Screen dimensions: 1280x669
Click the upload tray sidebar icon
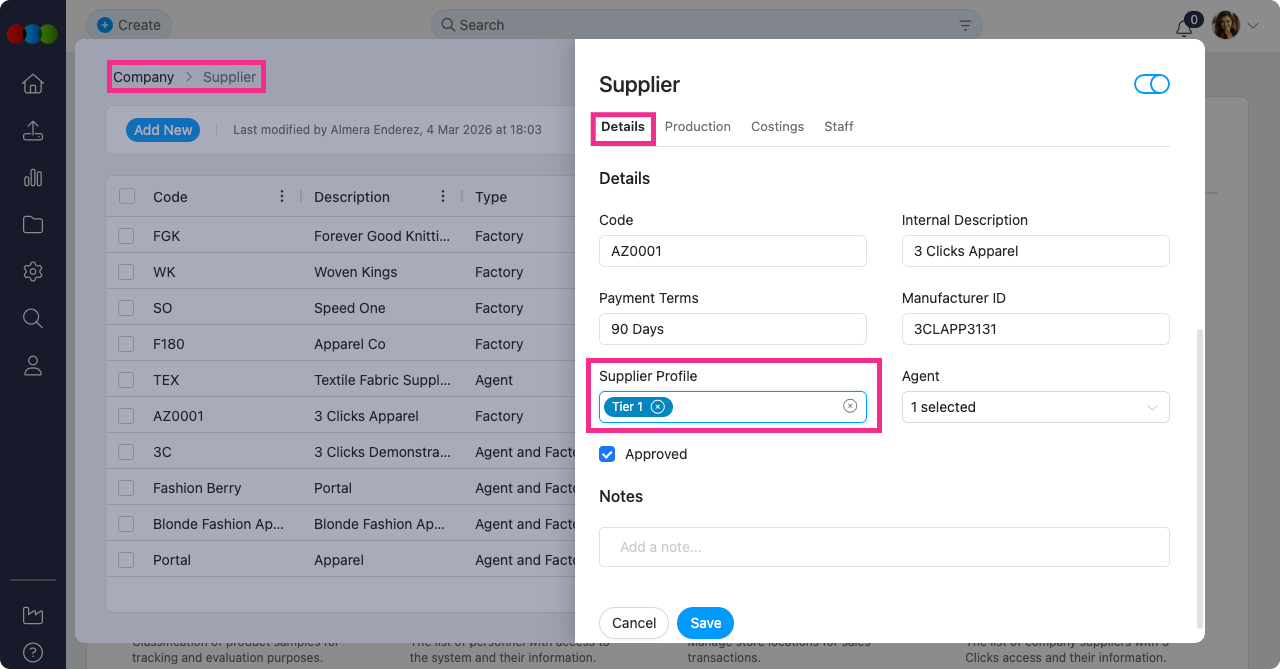[x=33, y=131]
